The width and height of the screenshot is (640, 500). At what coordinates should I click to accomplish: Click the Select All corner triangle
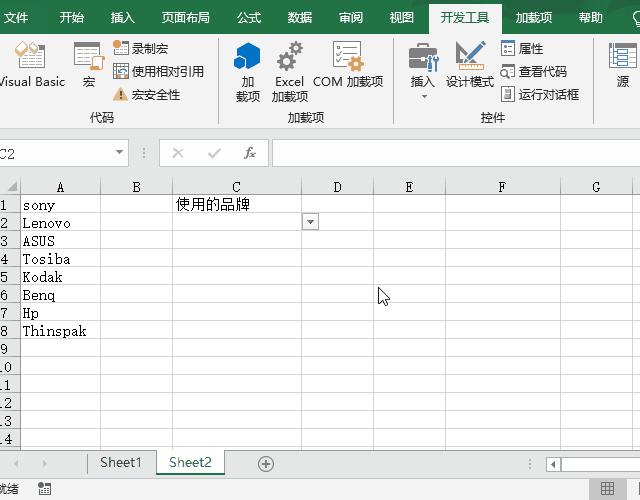coord(11,187)
